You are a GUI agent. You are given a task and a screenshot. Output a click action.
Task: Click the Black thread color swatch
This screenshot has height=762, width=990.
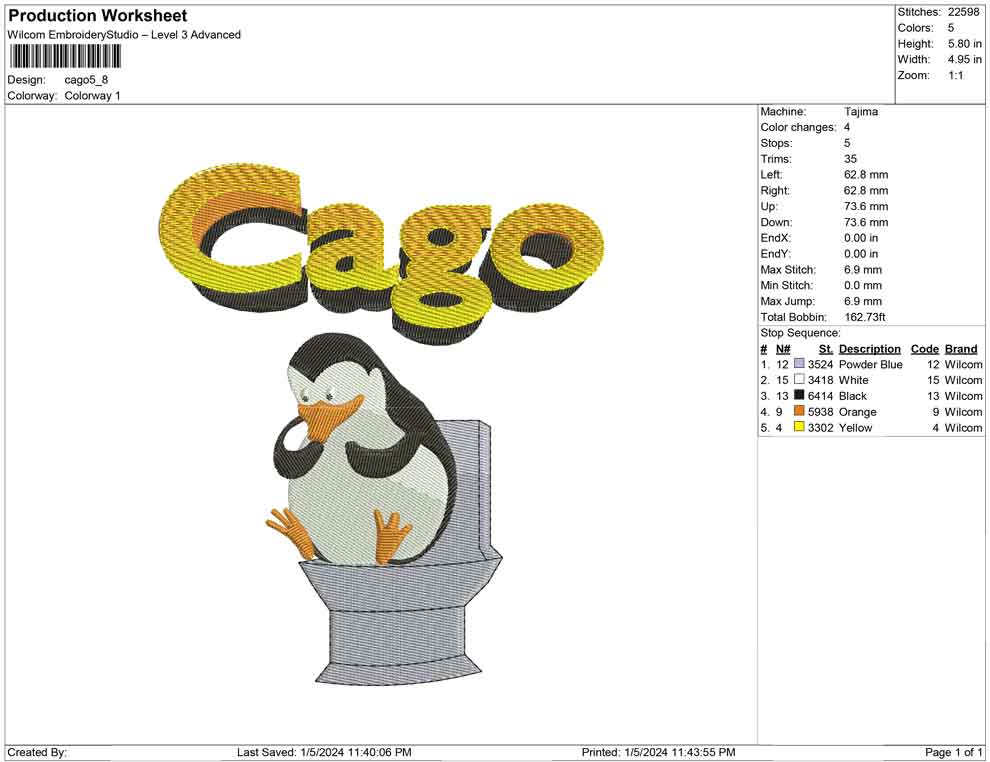[x=799, y=395]
